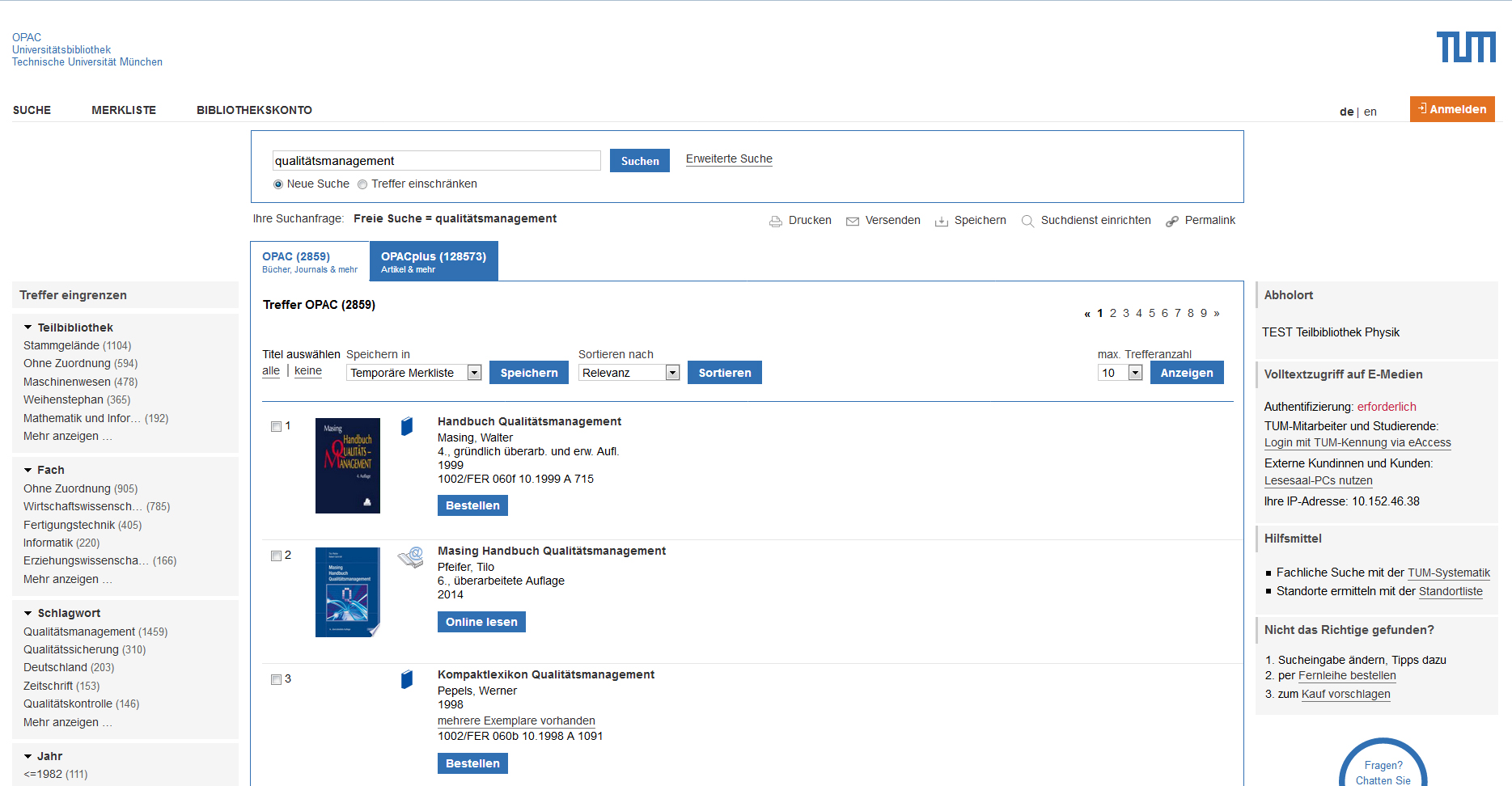Open the Standortliste link
1512x786 pixels.
tap(1451, 591)
